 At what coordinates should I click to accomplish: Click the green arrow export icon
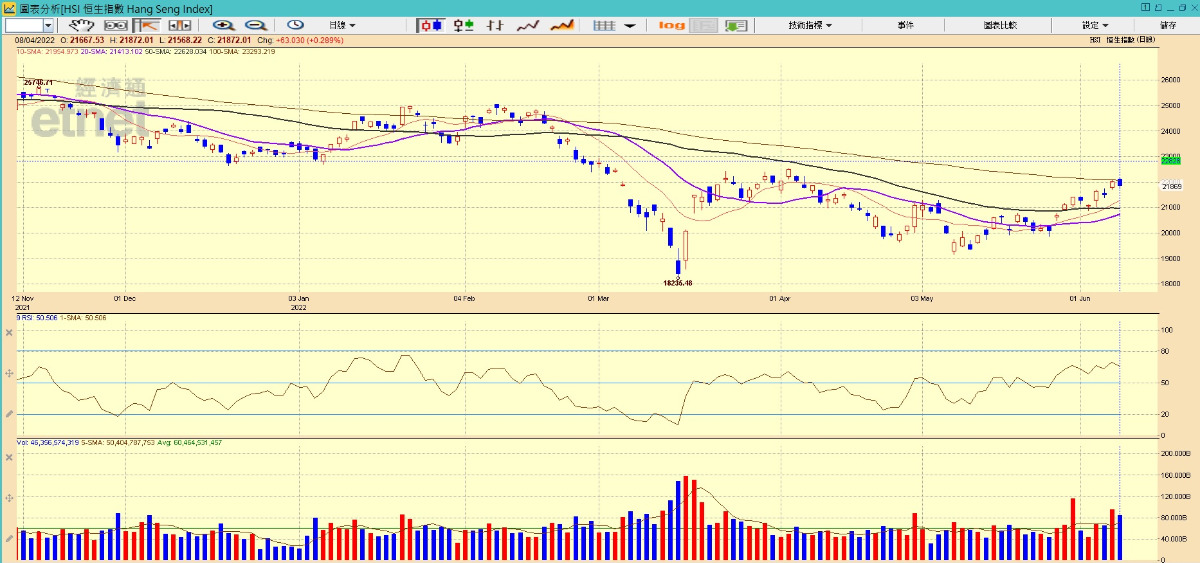click(737, 24)
